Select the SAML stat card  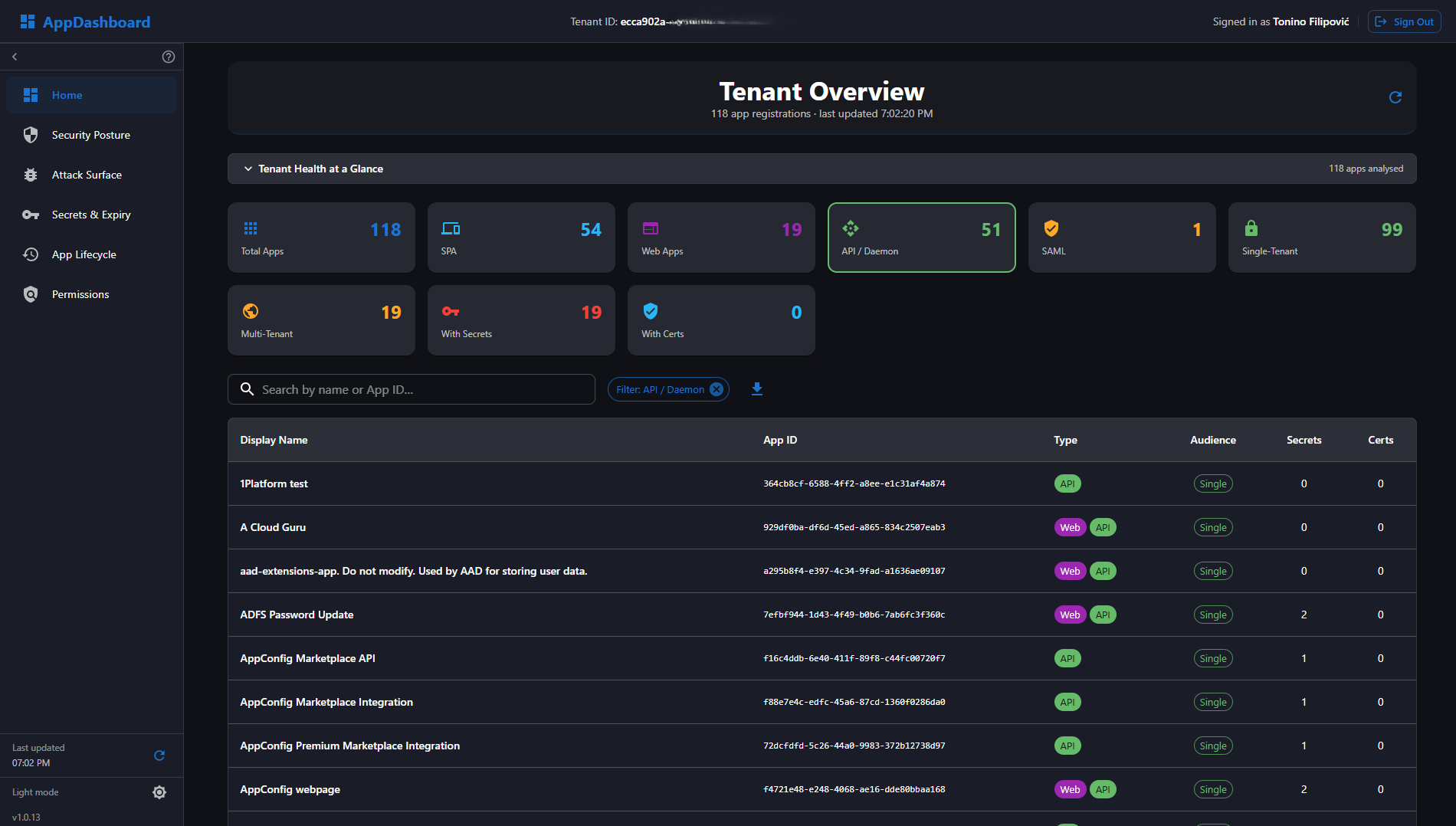[x=1121, y=238]
